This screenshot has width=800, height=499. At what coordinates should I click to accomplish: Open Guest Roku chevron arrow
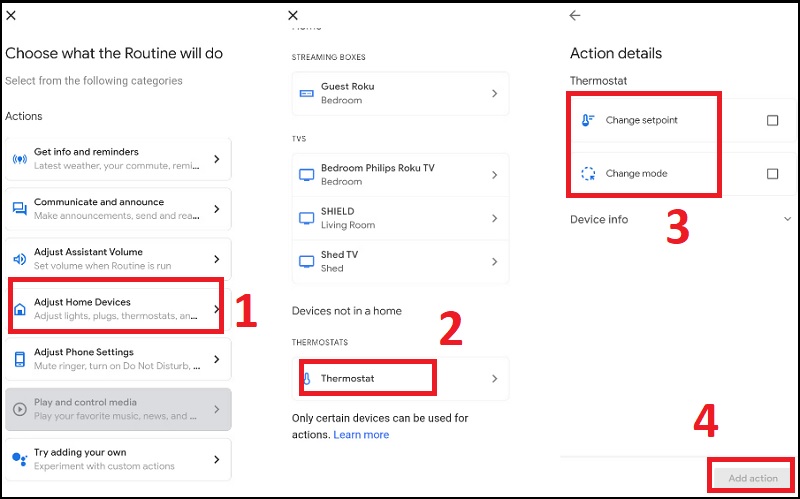pos(494,93)
